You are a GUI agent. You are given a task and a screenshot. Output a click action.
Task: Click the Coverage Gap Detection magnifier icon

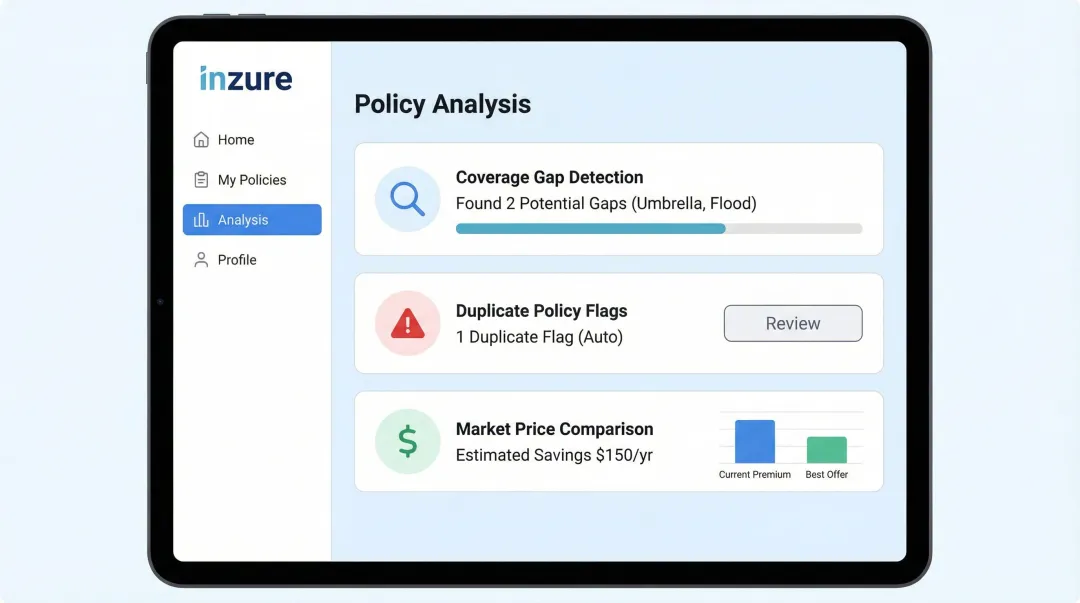point(407,199)
